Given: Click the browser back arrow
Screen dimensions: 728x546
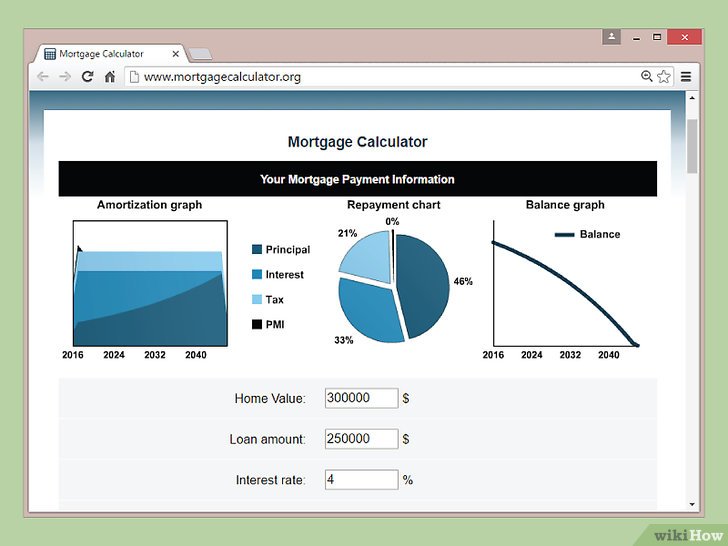Looking at the screenshot, I should click(43, 77).
